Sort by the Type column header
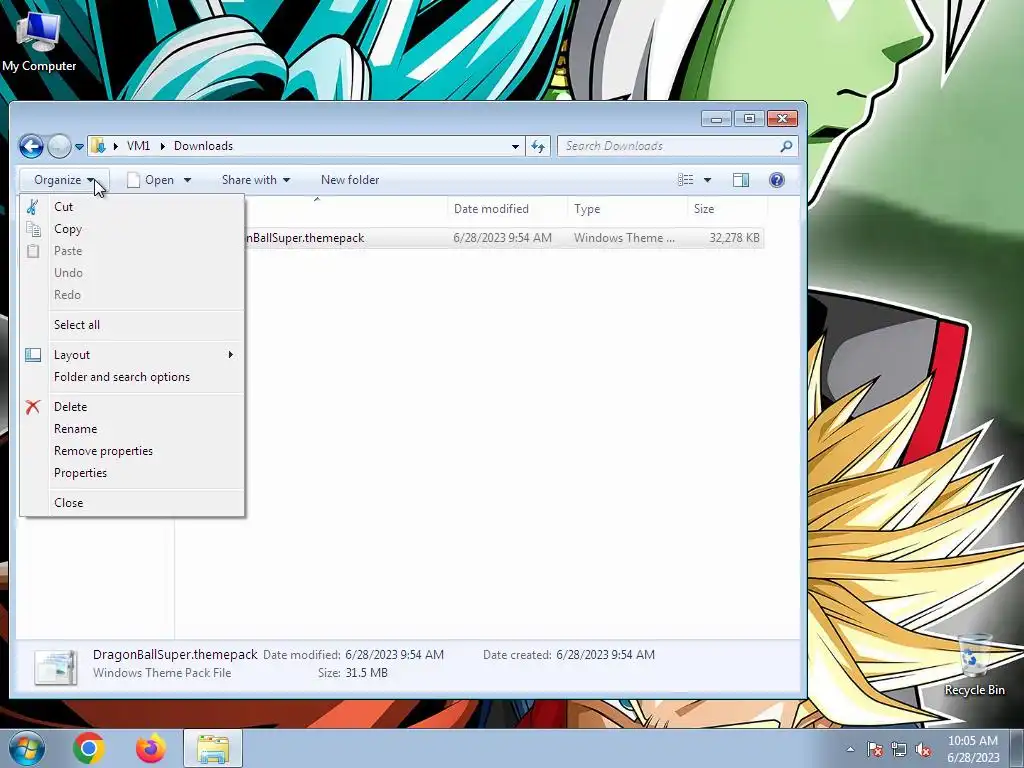The image size is (1024, 768). [x=627, y=209]
